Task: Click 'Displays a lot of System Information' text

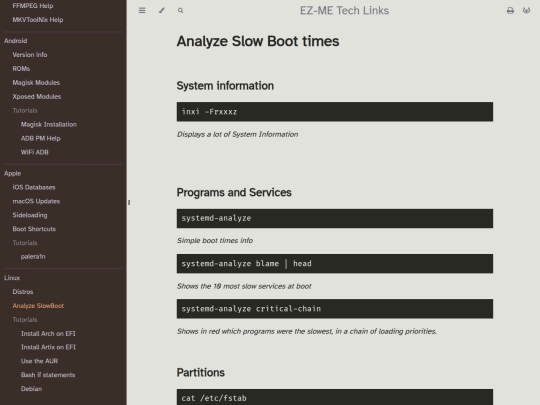Action: [x=238, y=134]
